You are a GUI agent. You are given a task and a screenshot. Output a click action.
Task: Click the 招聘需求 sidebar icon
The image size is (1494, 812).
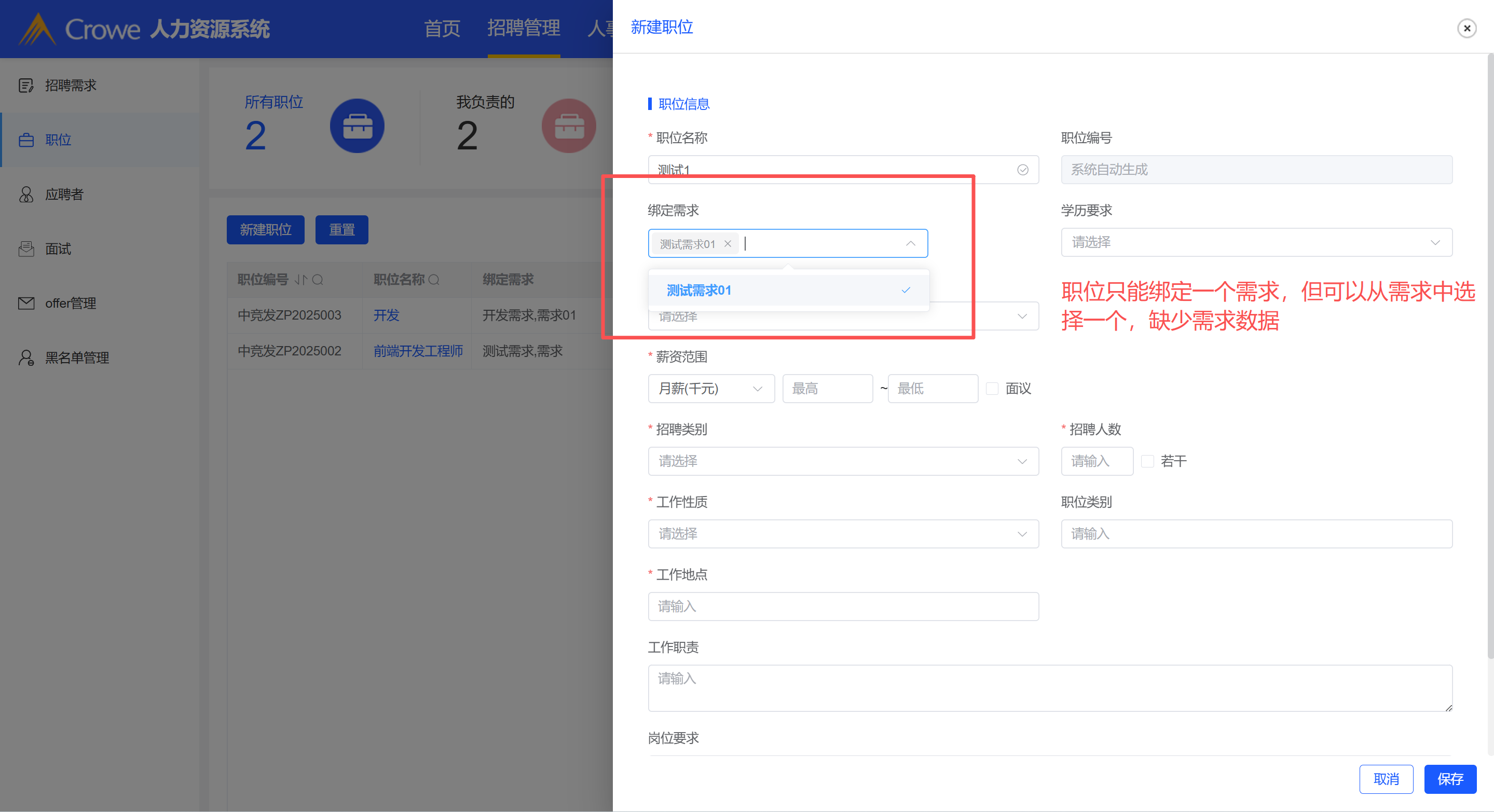click(x=25, y=85)
